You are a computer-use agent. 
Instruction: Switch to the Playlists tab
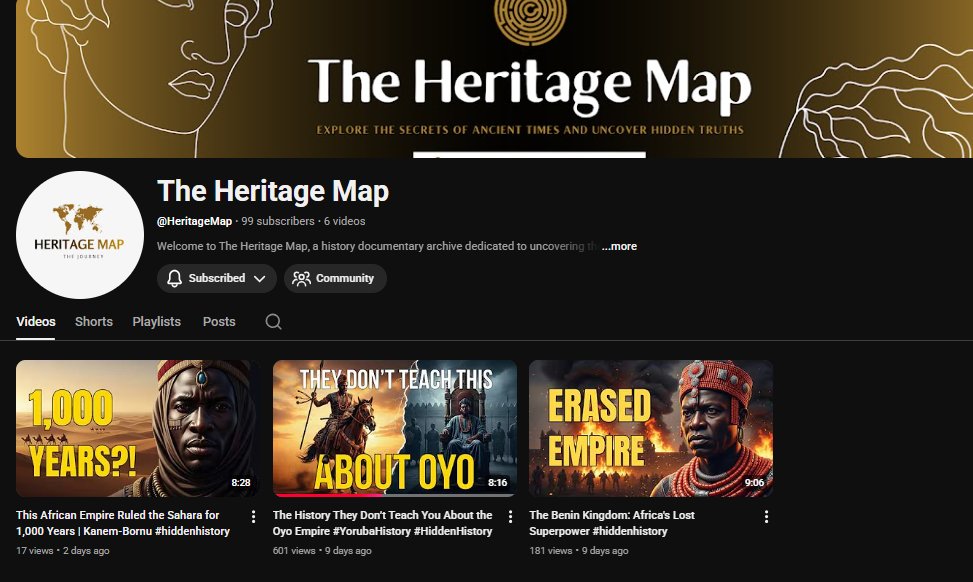(156, 321)
